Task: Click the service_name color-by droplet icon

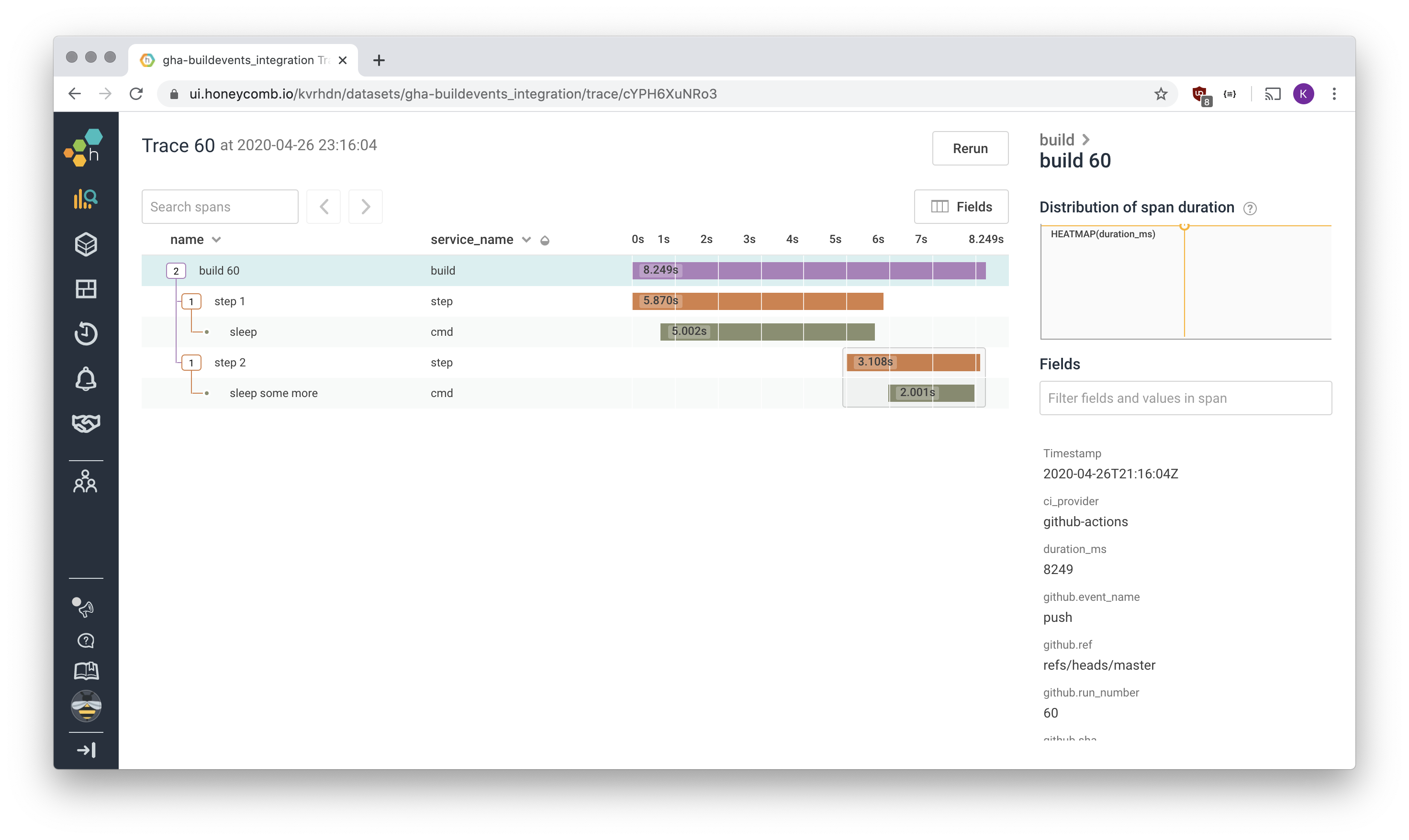Action: pos(545,241)
